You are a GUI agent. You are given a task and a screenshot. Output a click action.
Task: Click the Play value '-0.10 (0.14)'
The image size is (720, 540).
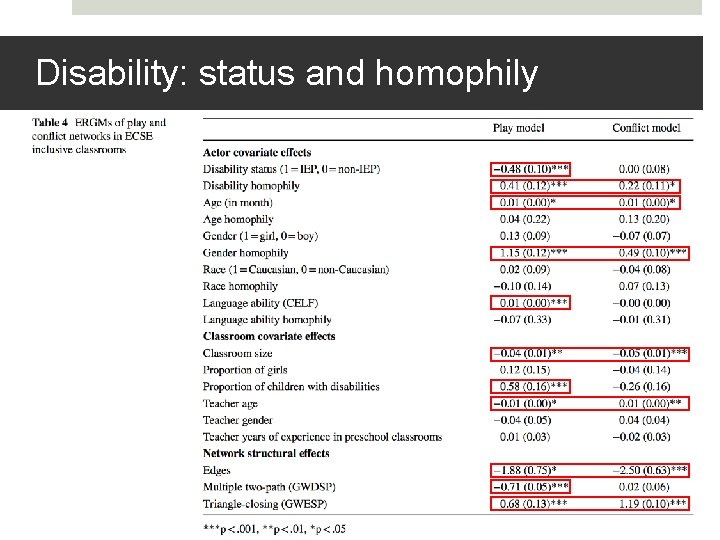522,286
